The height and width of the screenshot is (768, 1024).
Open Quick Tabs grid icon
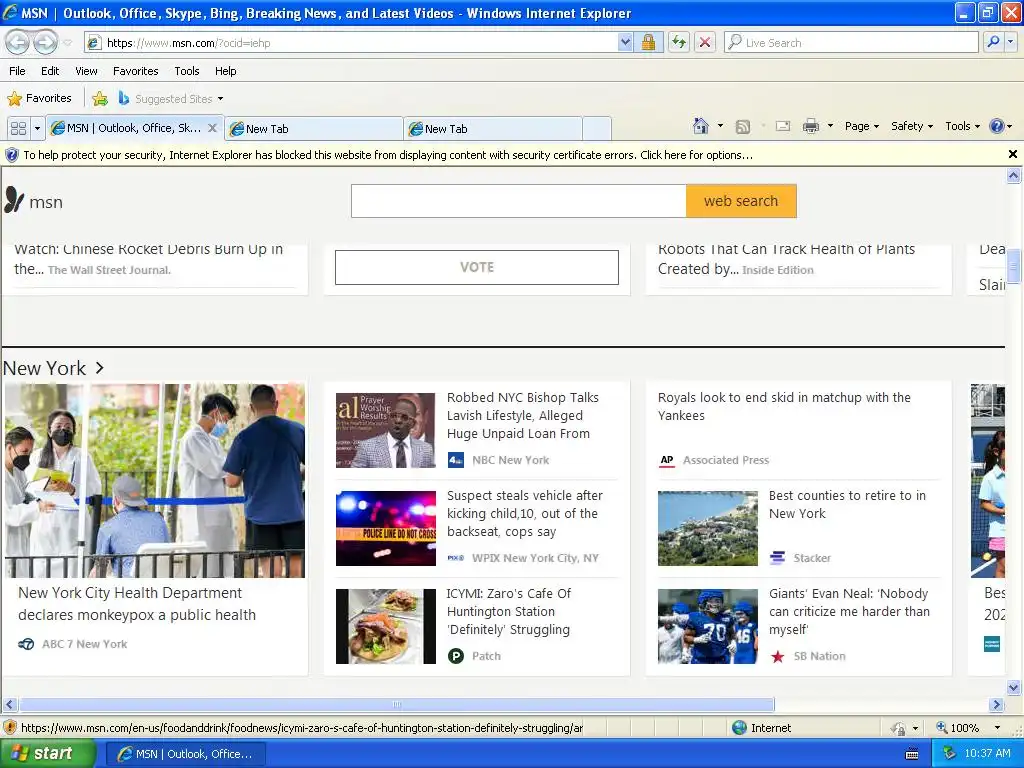[x=18, y=128]
